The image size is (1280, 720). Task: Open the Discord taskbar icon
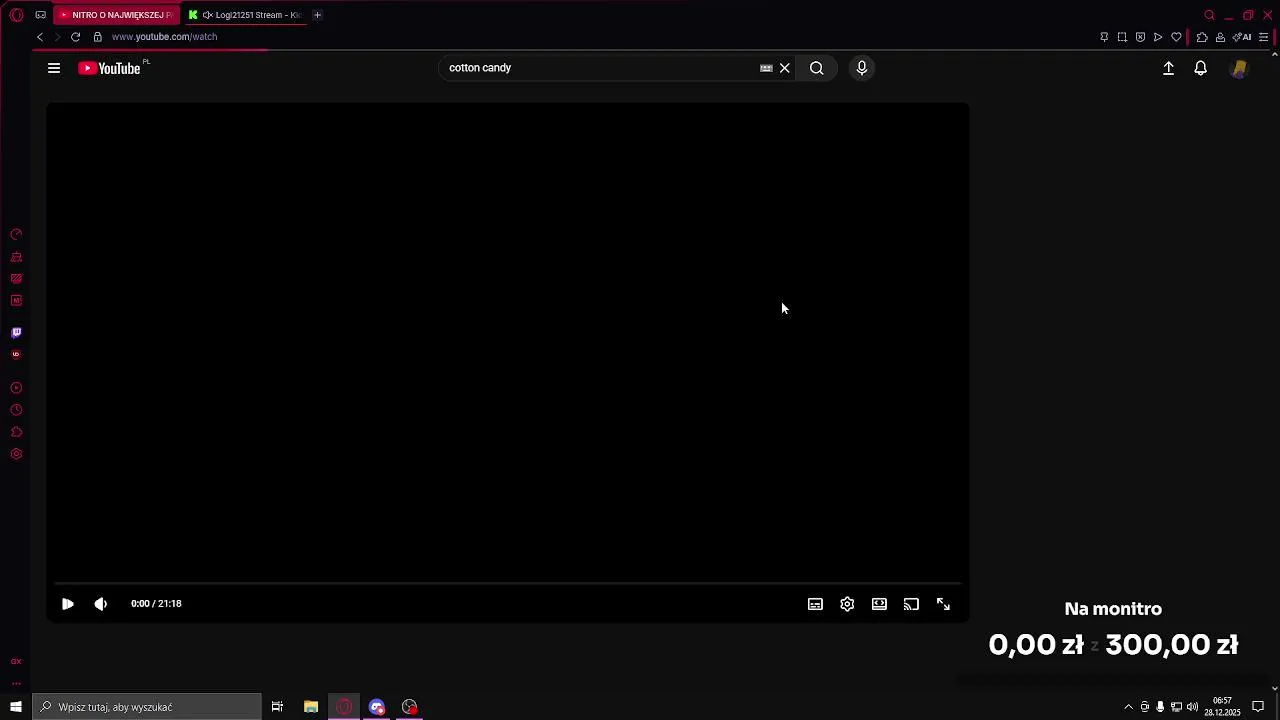point(377,707)
